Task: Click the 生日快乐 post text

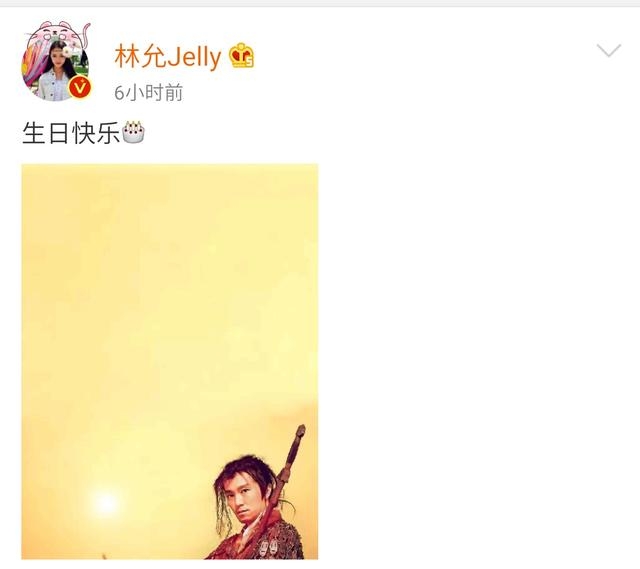Action: tap(71, 133)
